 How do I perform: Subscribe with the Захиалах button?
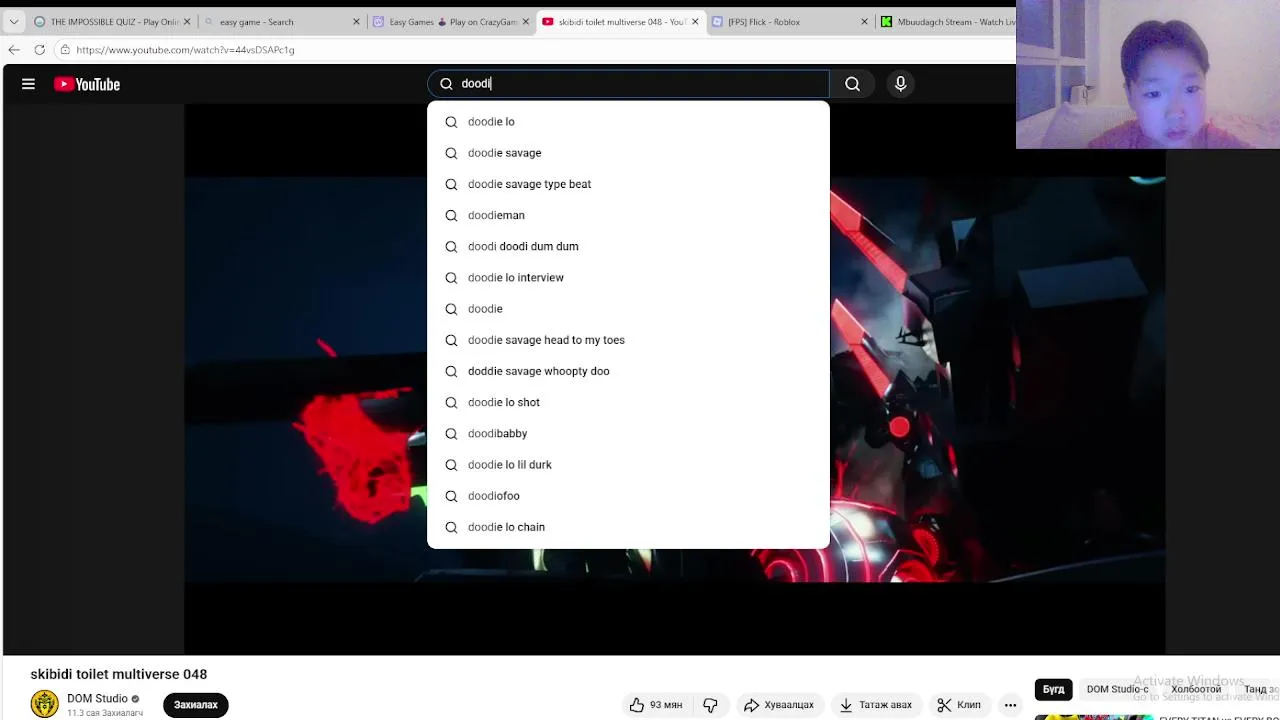pyautogui.click(x=196, y=705)
